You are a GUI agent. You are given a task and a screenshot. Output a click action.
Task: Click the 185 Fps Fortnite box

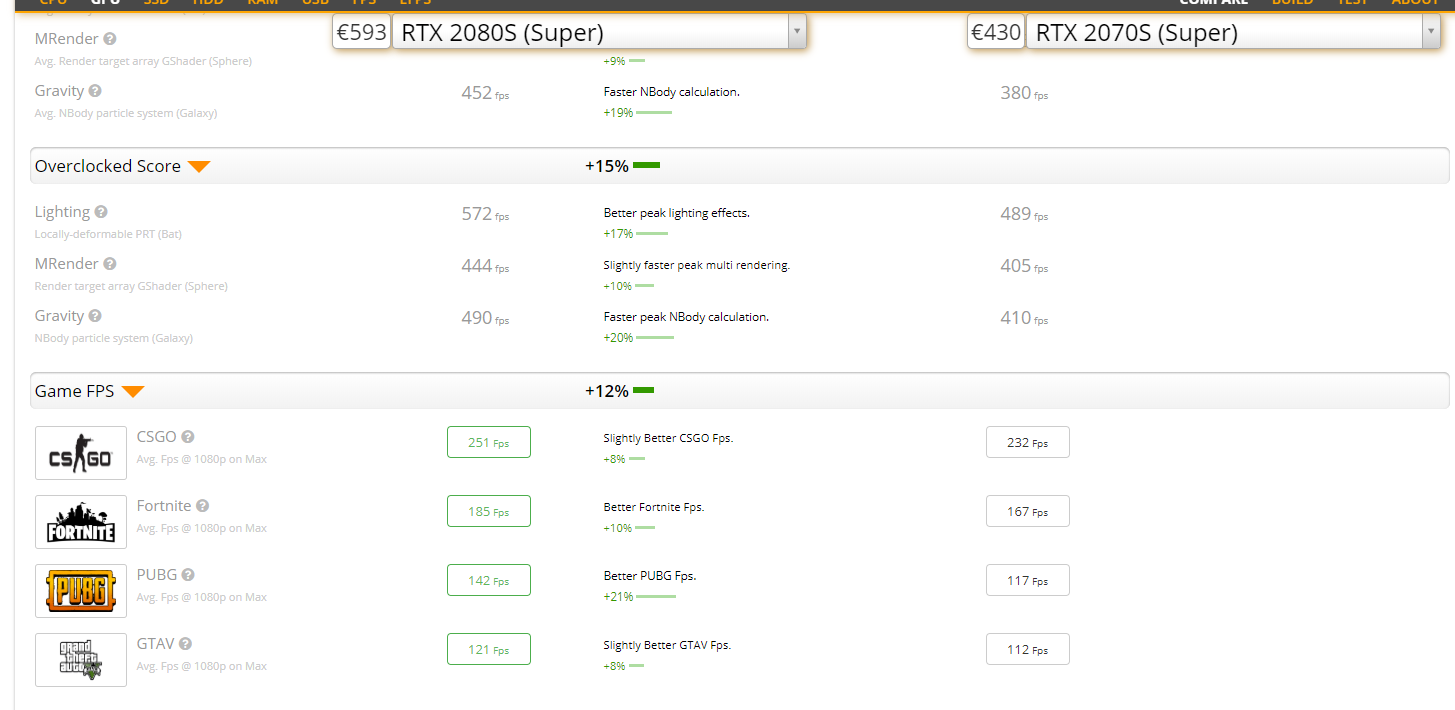489,511
